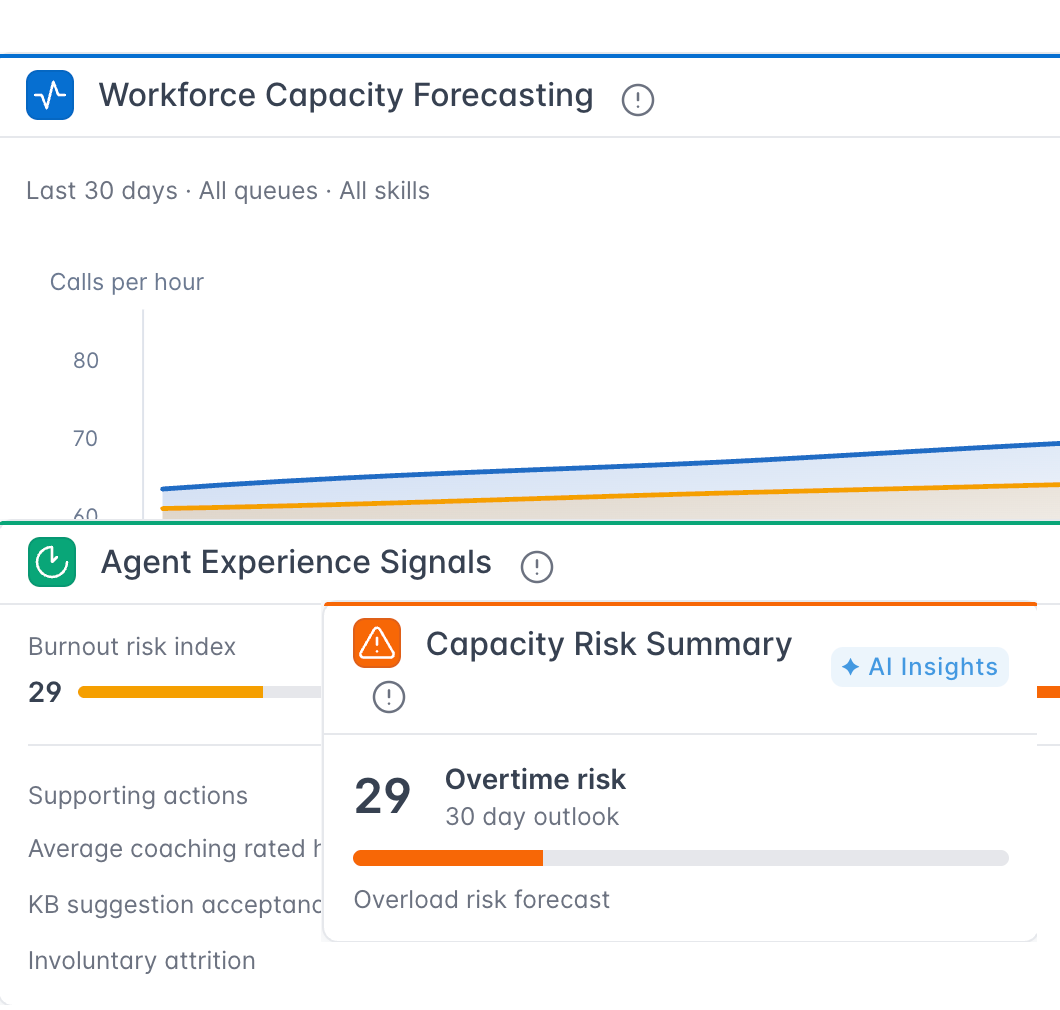This screenshot has width=1060, height=1010.
Task: Click the '30 day outlook' subtitle
Action: [532, 817]
